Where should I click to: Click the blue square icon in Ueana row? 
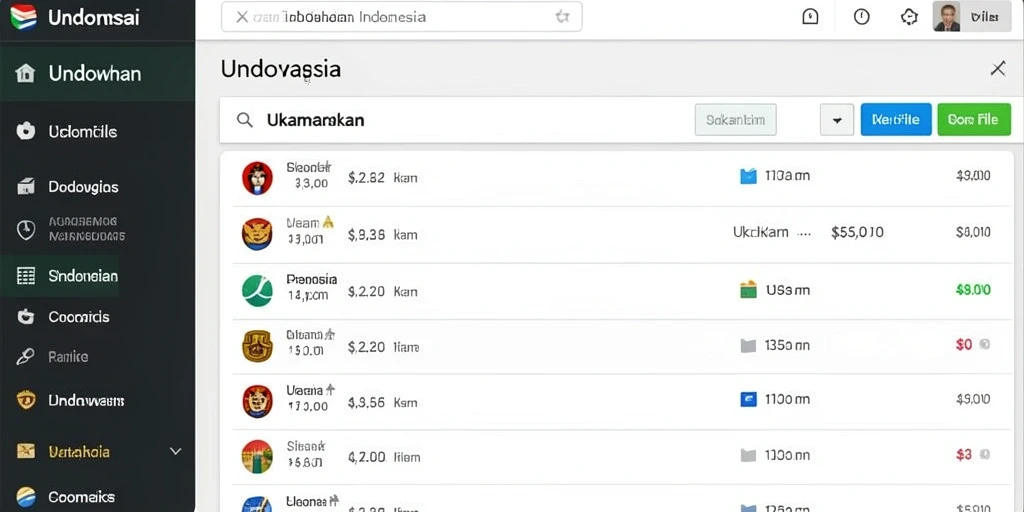pos(748,399)
